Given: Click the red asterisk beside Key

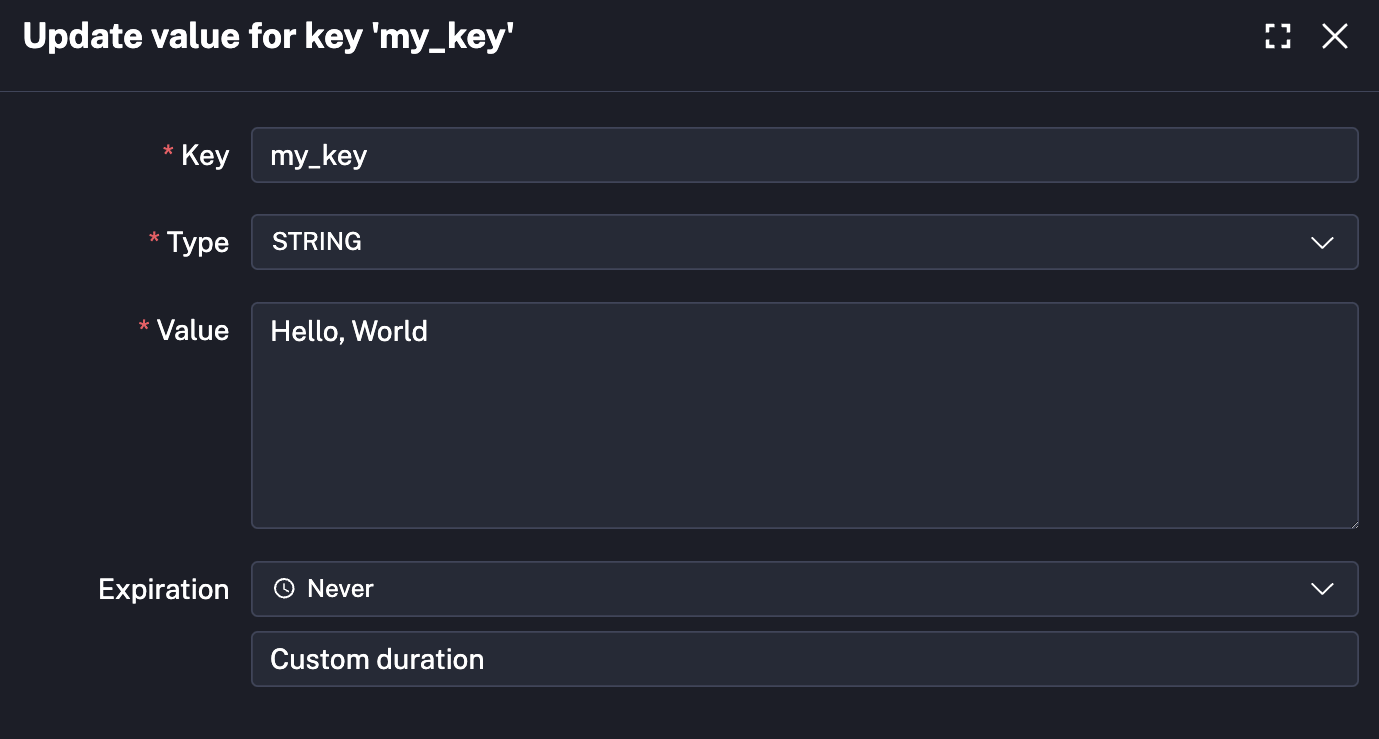Looking at the screenshot, I should [167, 153].
